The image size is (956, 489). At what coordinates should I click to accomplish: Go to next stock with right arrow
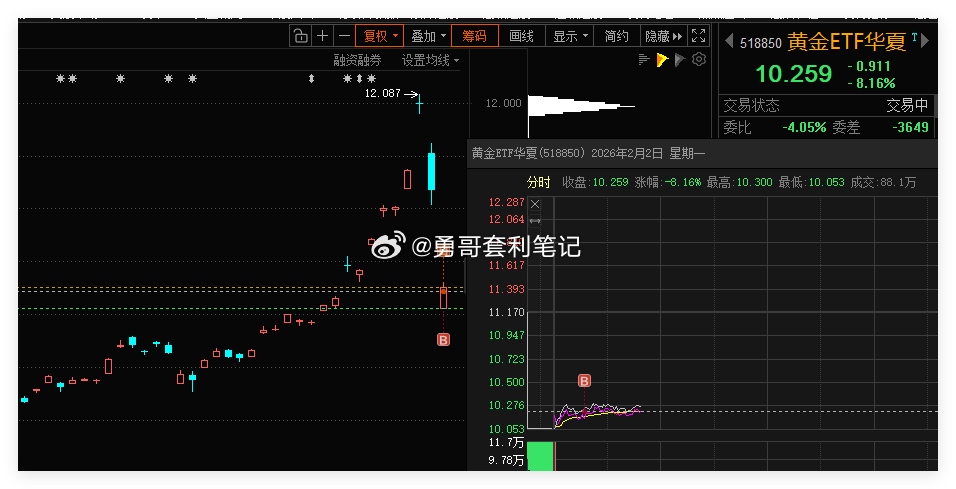pyautogui.click(x=925, y=41)
